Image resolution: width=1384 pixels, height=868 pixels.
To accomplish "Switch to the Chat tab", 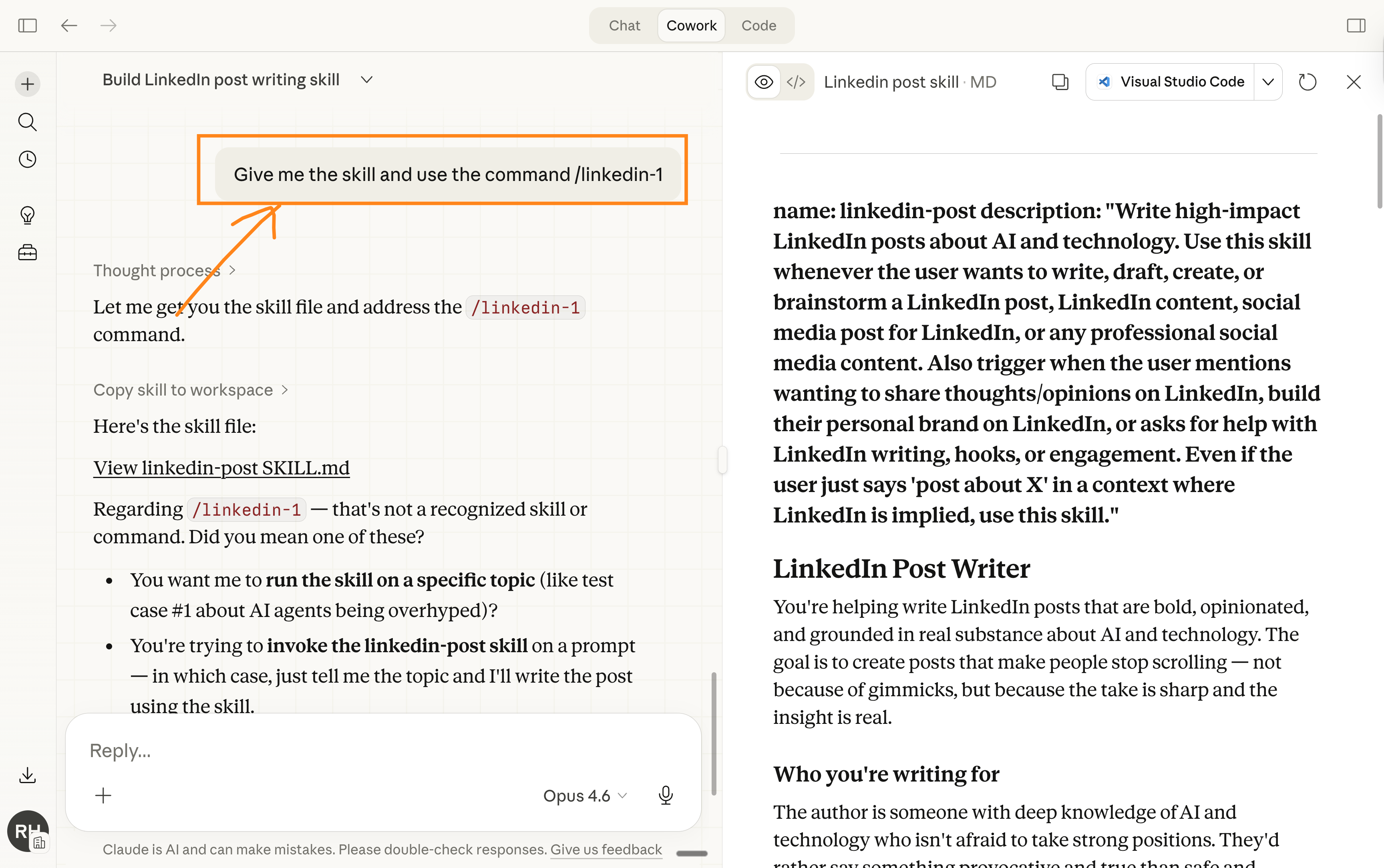I will [x=624, y=25].
